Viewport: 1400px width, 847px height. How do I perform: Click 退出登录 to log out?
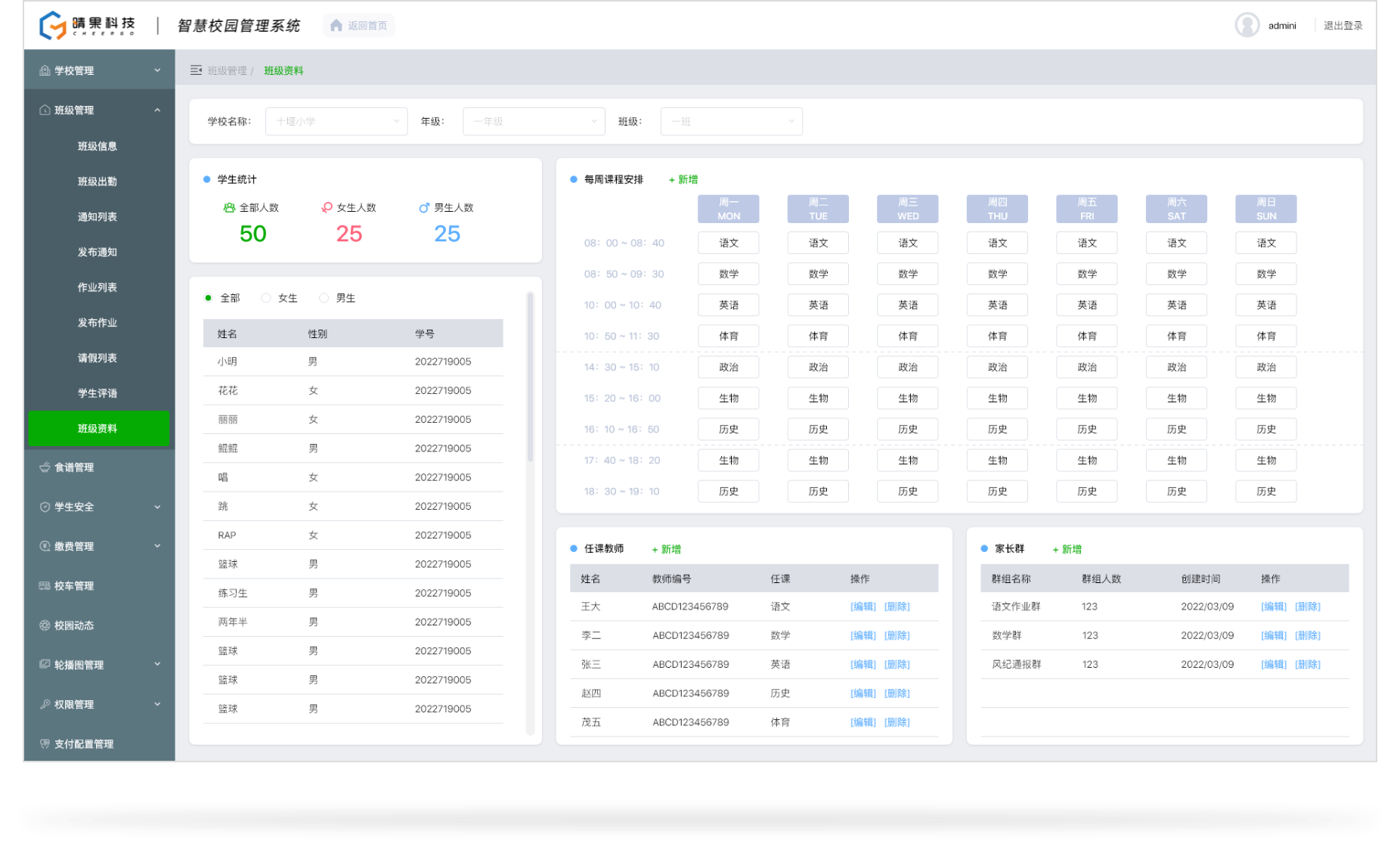1343,26
